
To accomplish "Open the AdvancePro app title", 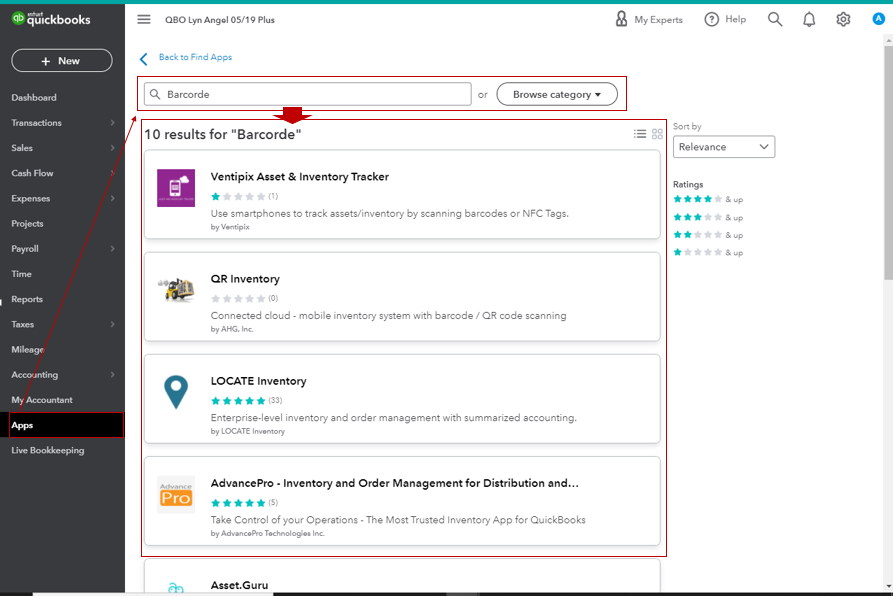I will click(x=394, y=483).
